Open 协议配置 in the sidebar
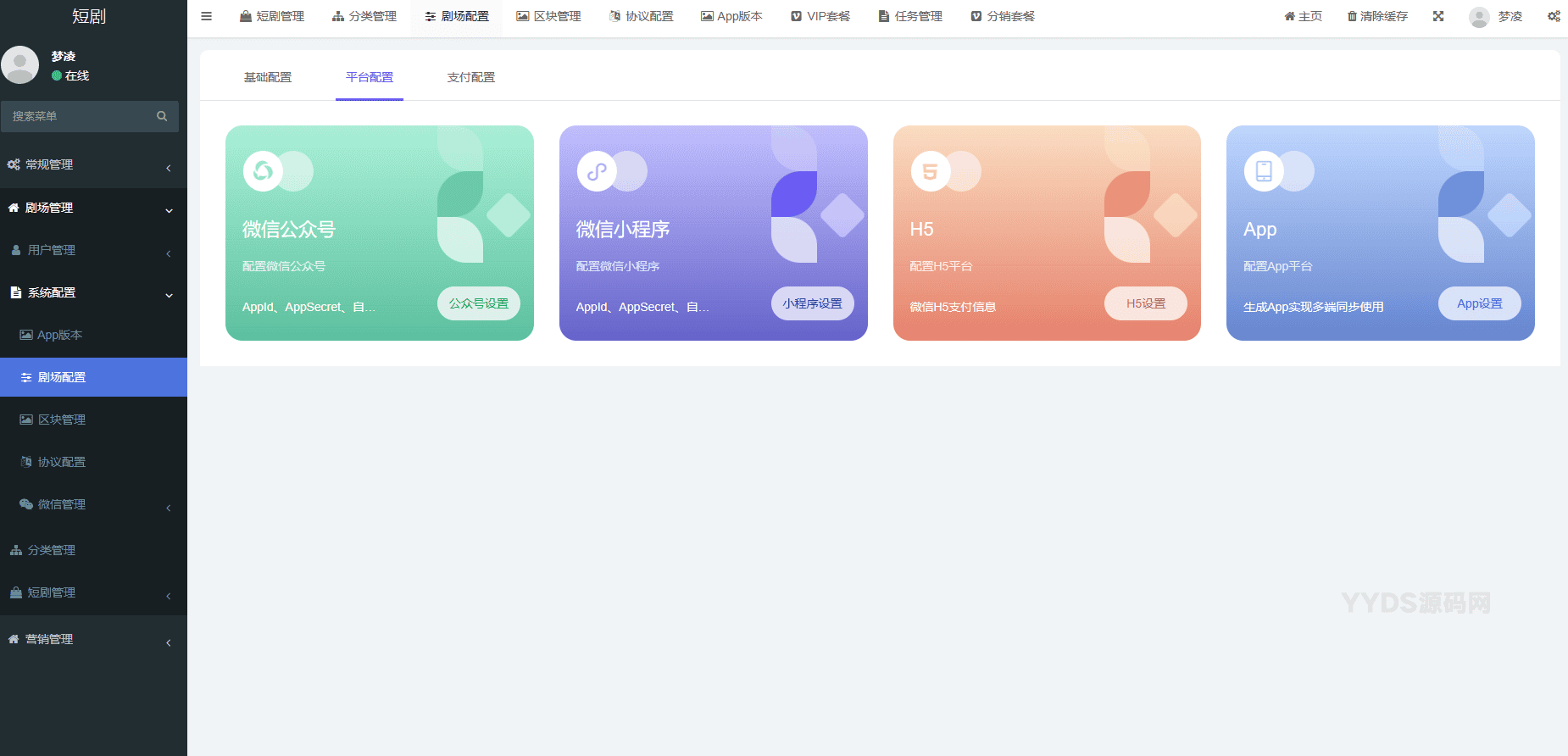 point(93,462)
